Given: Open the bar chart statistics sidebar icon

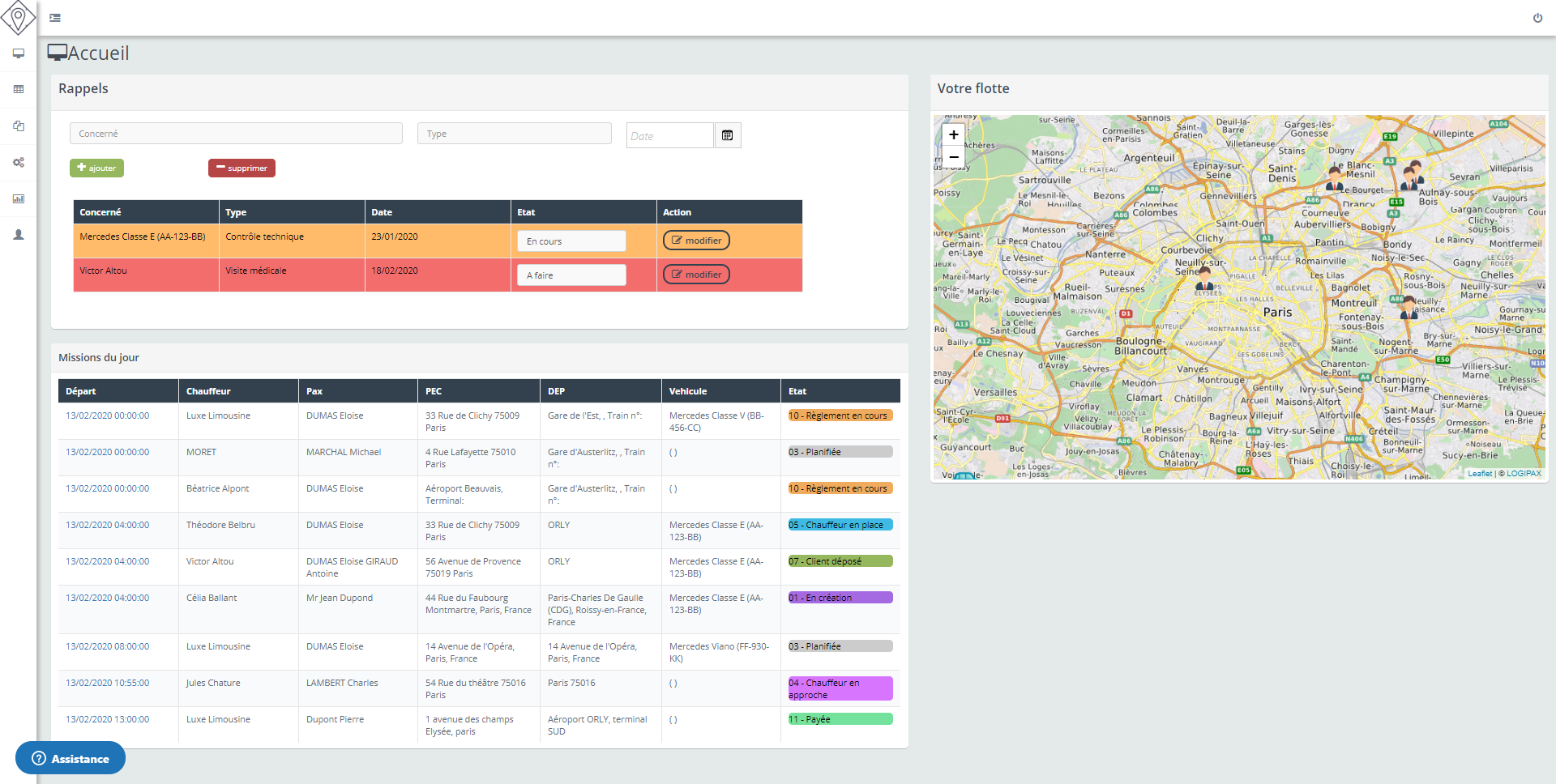Looking at the screenshot, I should (18, 198).
